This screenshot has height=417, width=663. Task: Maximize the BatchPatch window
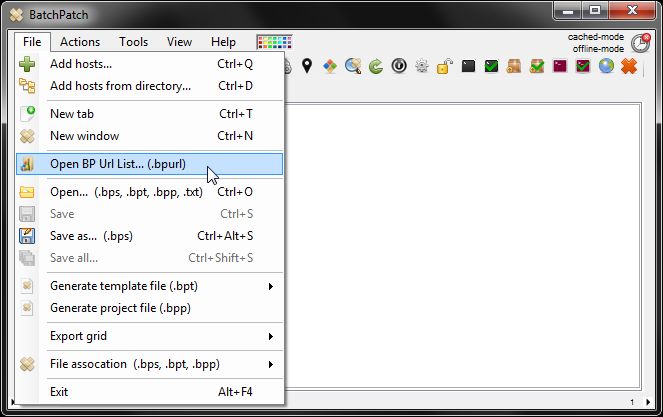click(x=595, y=11)
